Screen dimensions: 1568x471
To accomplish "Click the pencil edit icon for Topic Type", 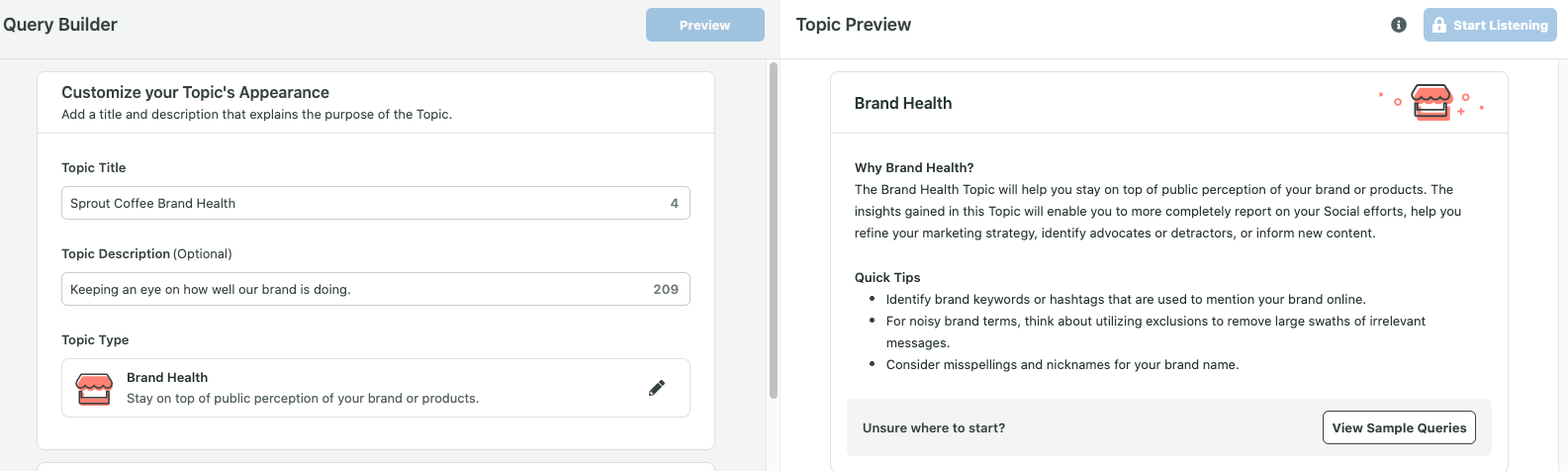I will point(657,388).
